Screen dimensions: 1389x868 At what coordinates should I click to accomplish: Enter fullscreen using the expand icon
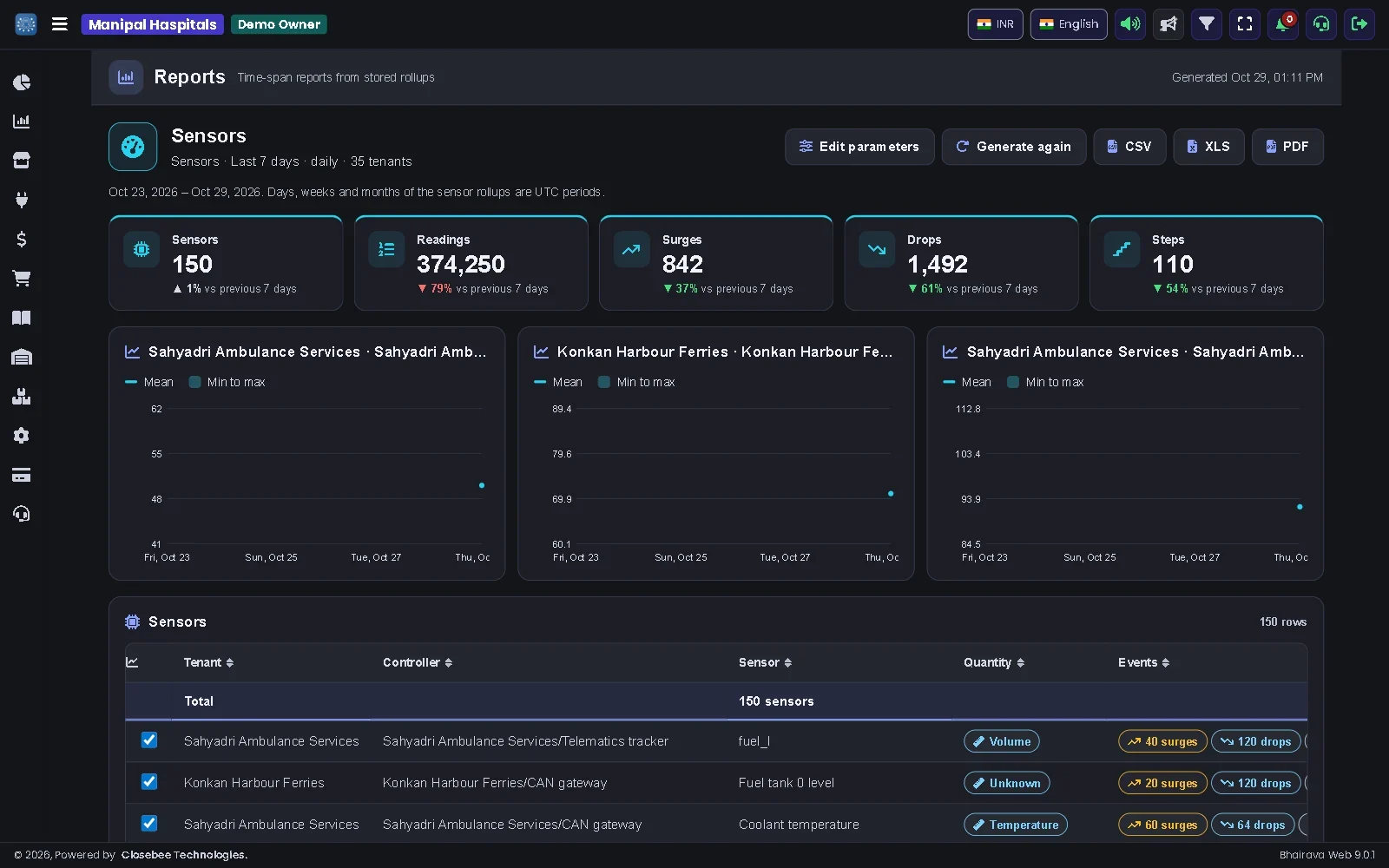click(1245, 24)
